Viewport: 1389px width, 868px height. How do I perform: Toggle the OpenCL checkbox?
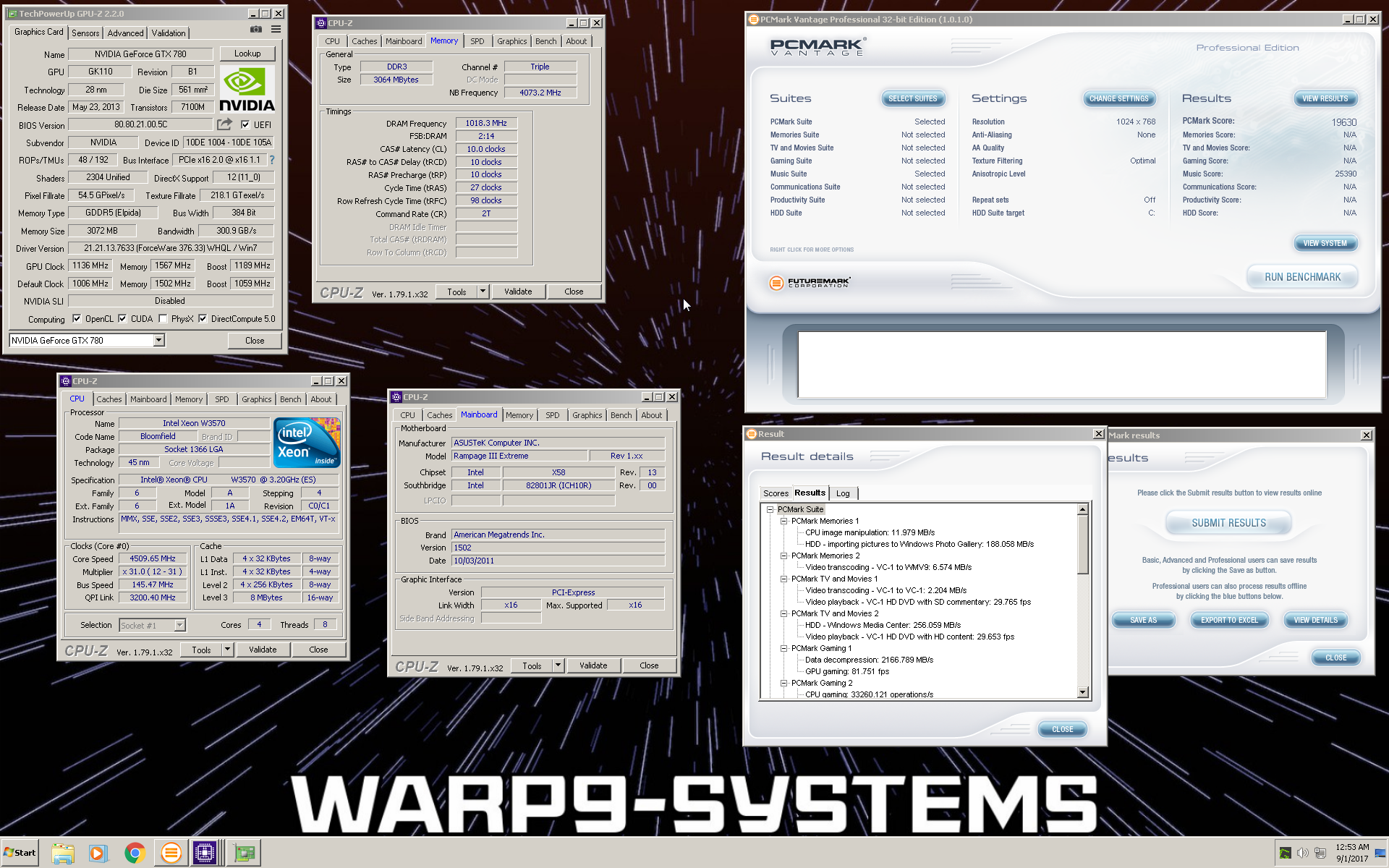[x=77, y=318]
